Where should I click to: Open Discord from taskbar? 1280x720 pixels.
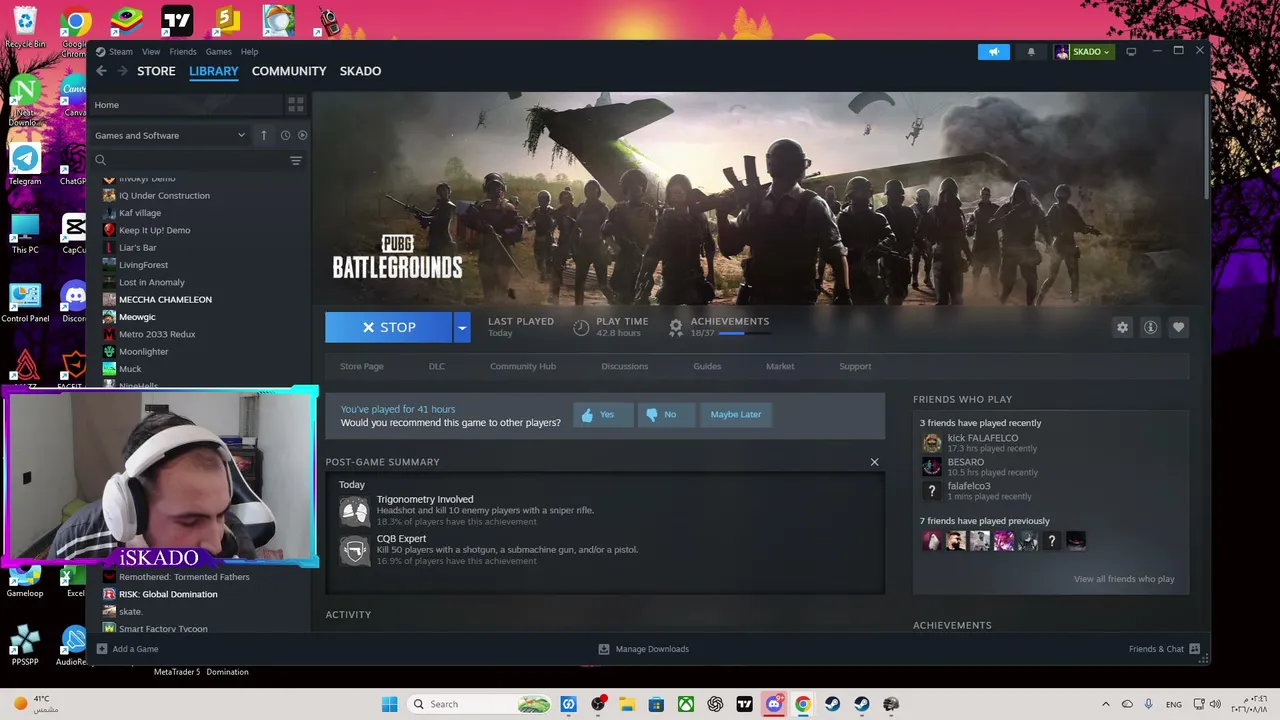tap(774, 704)
